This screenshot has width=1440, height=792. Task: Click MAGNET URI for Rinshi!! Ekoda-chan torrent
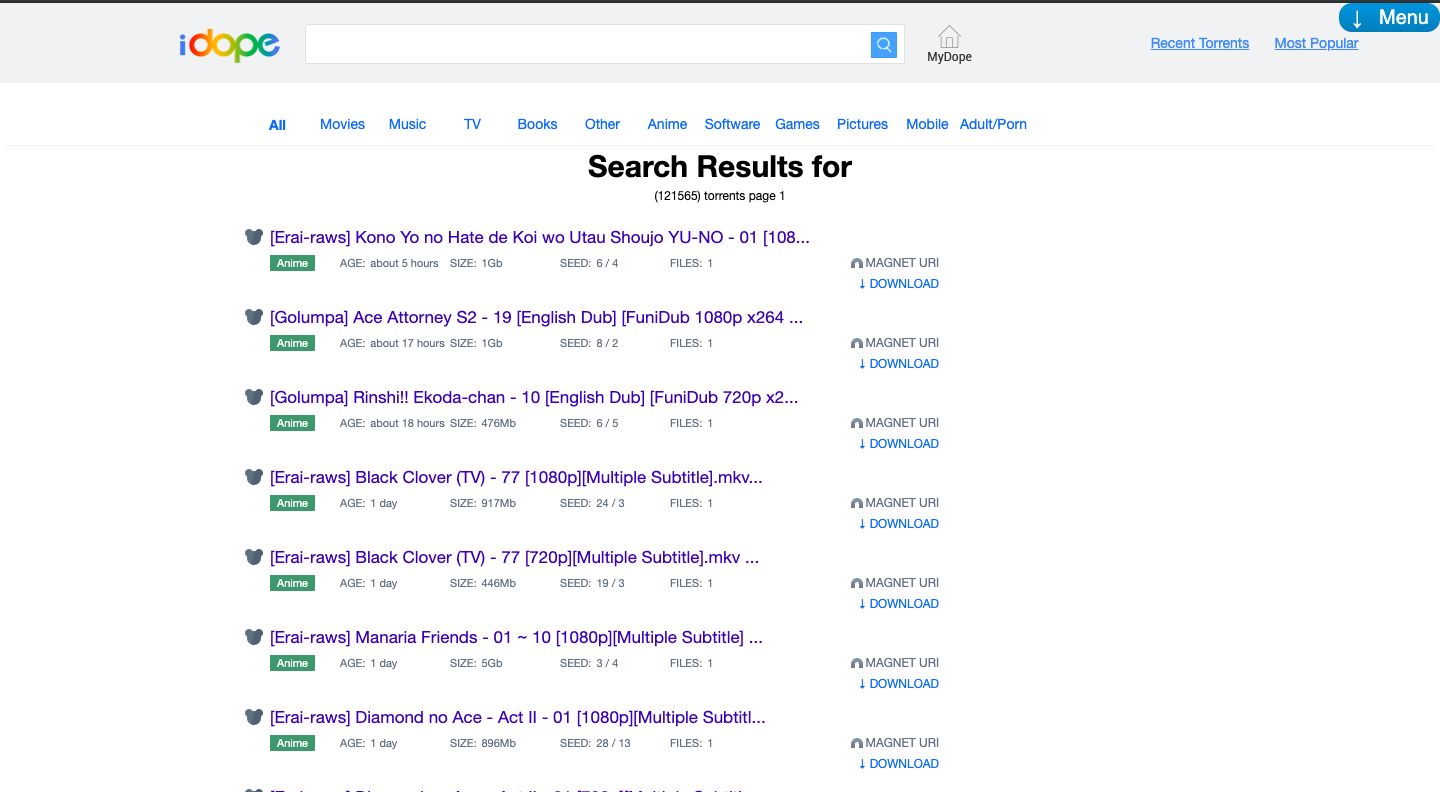(895, 423)
